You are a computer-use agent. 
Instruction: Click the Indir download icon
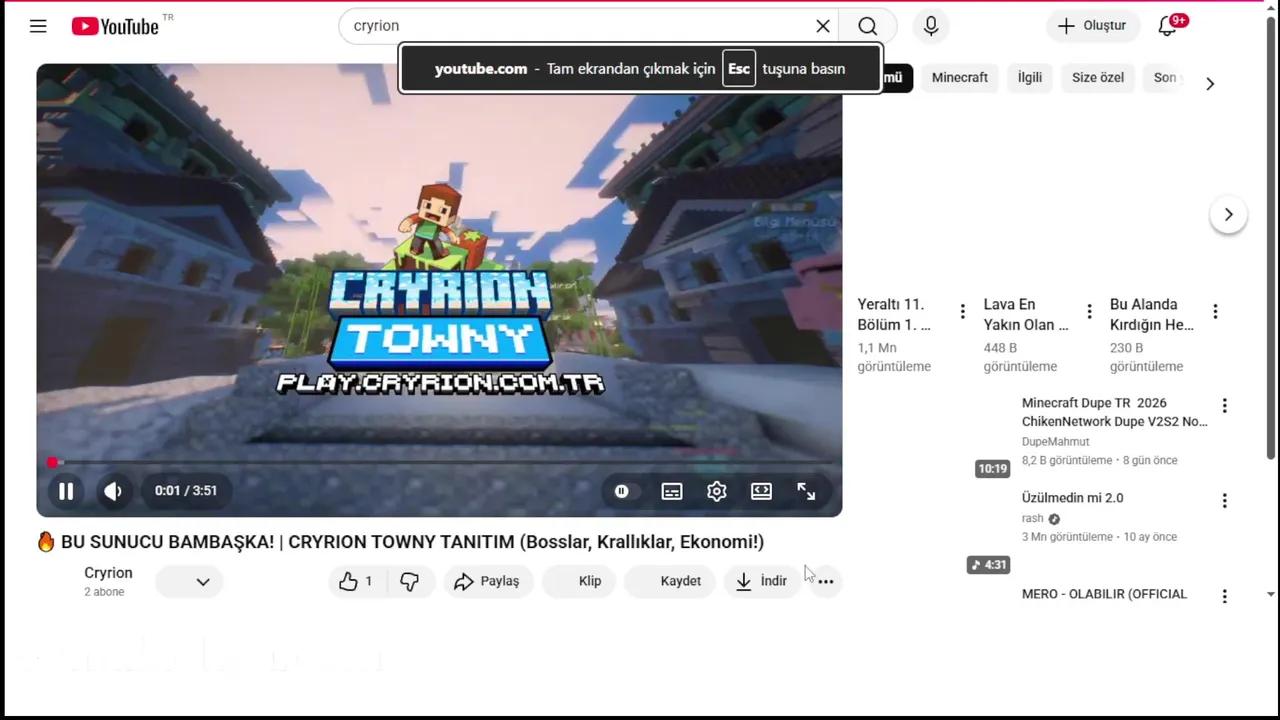pos(743,581)
